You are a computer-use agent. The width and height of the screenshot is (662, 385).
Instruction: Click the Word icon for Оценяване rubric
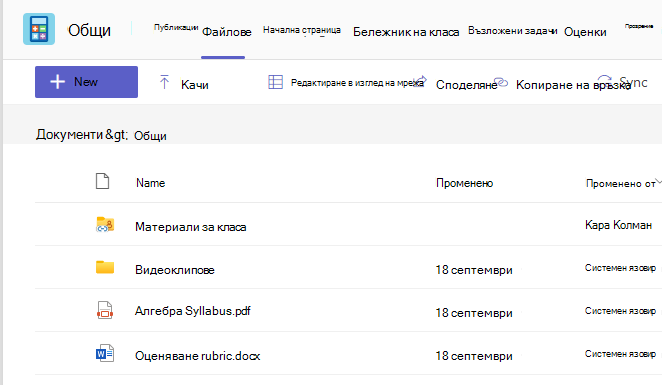105,353
